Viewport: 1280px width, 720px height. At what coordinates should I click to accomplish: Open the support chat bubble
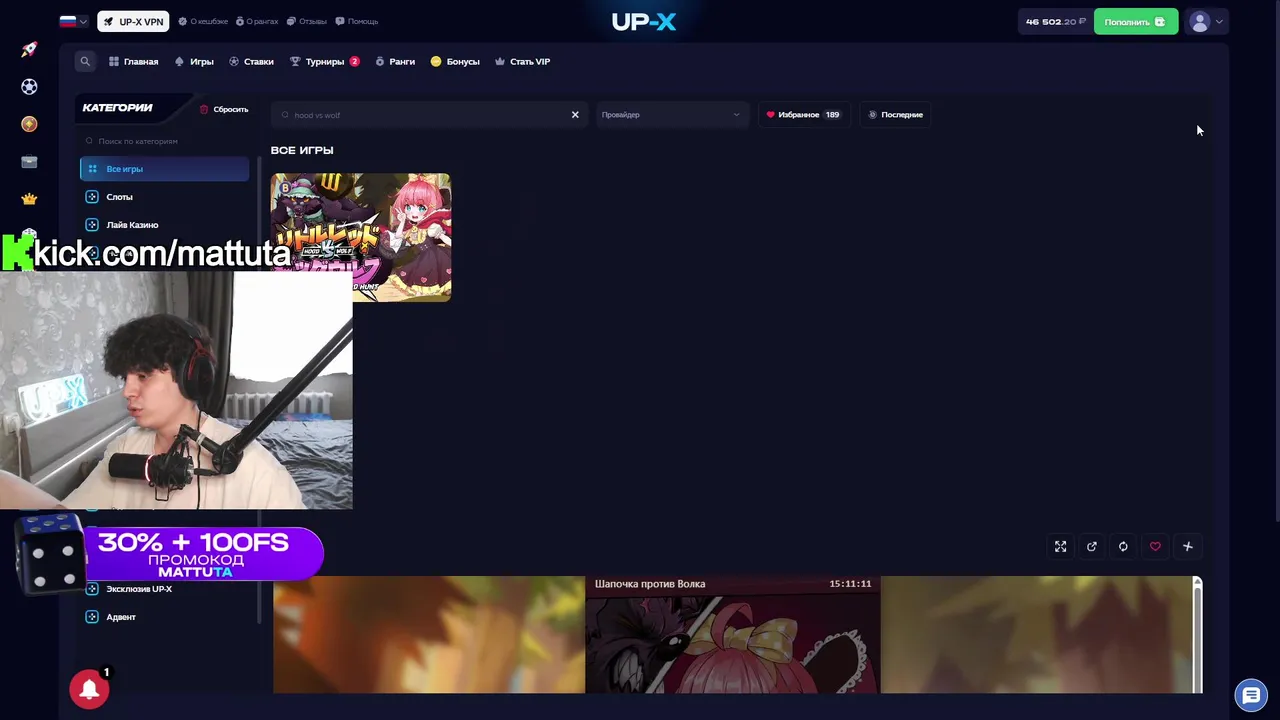click(x=1251, y=695)
